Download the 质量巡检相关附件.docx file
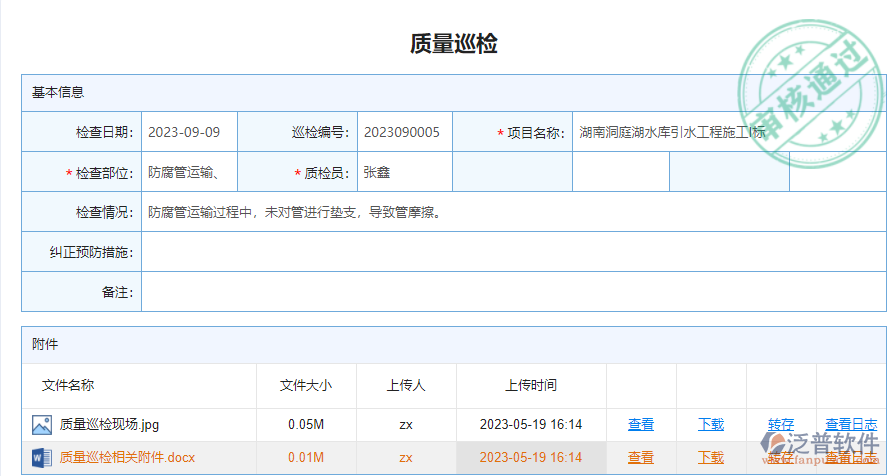Image resolution: width=890 pixels, height=476 pixels. 711,458
